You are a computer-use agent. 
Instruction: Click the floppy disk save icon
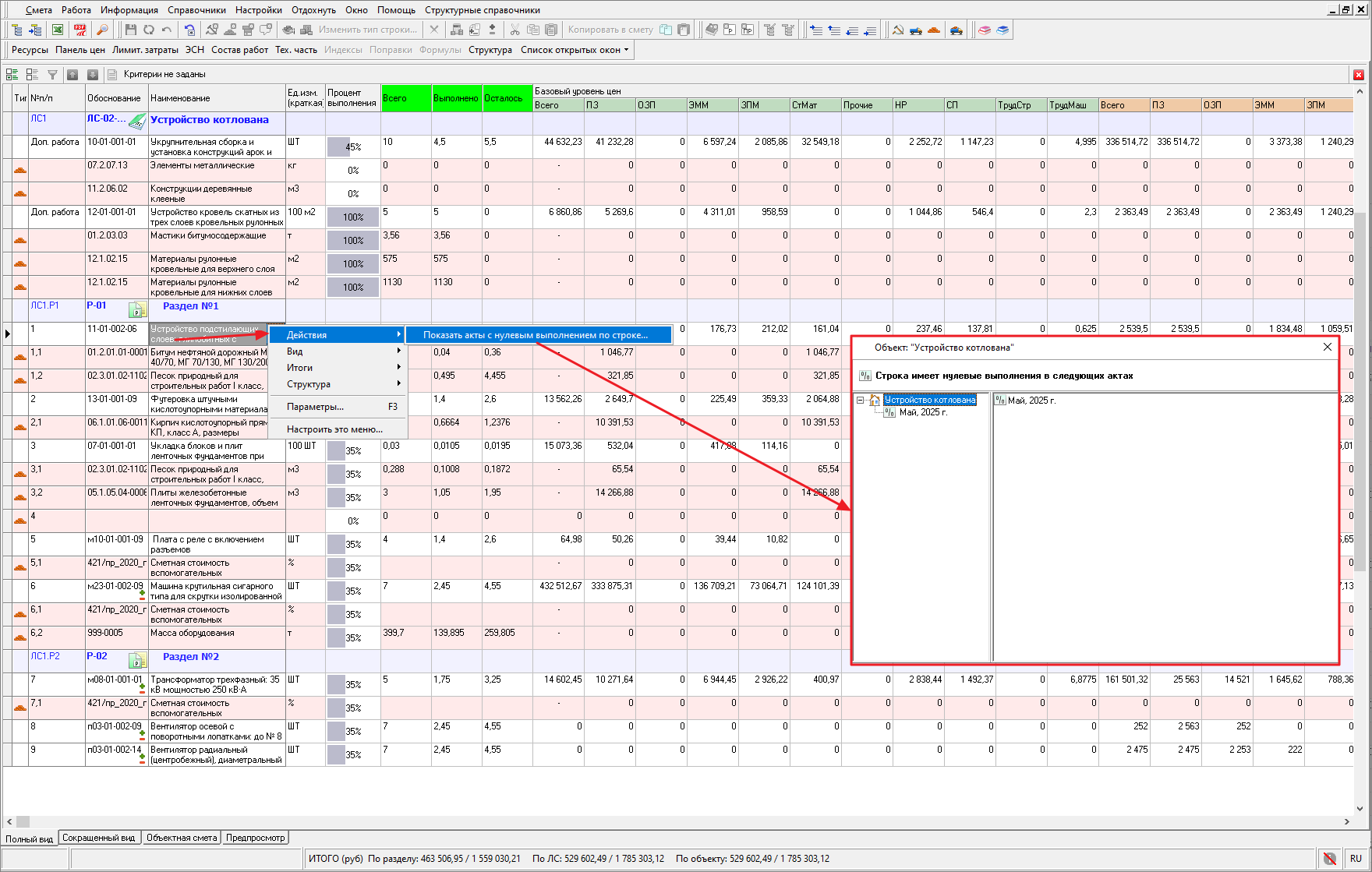tap(130, 30)
